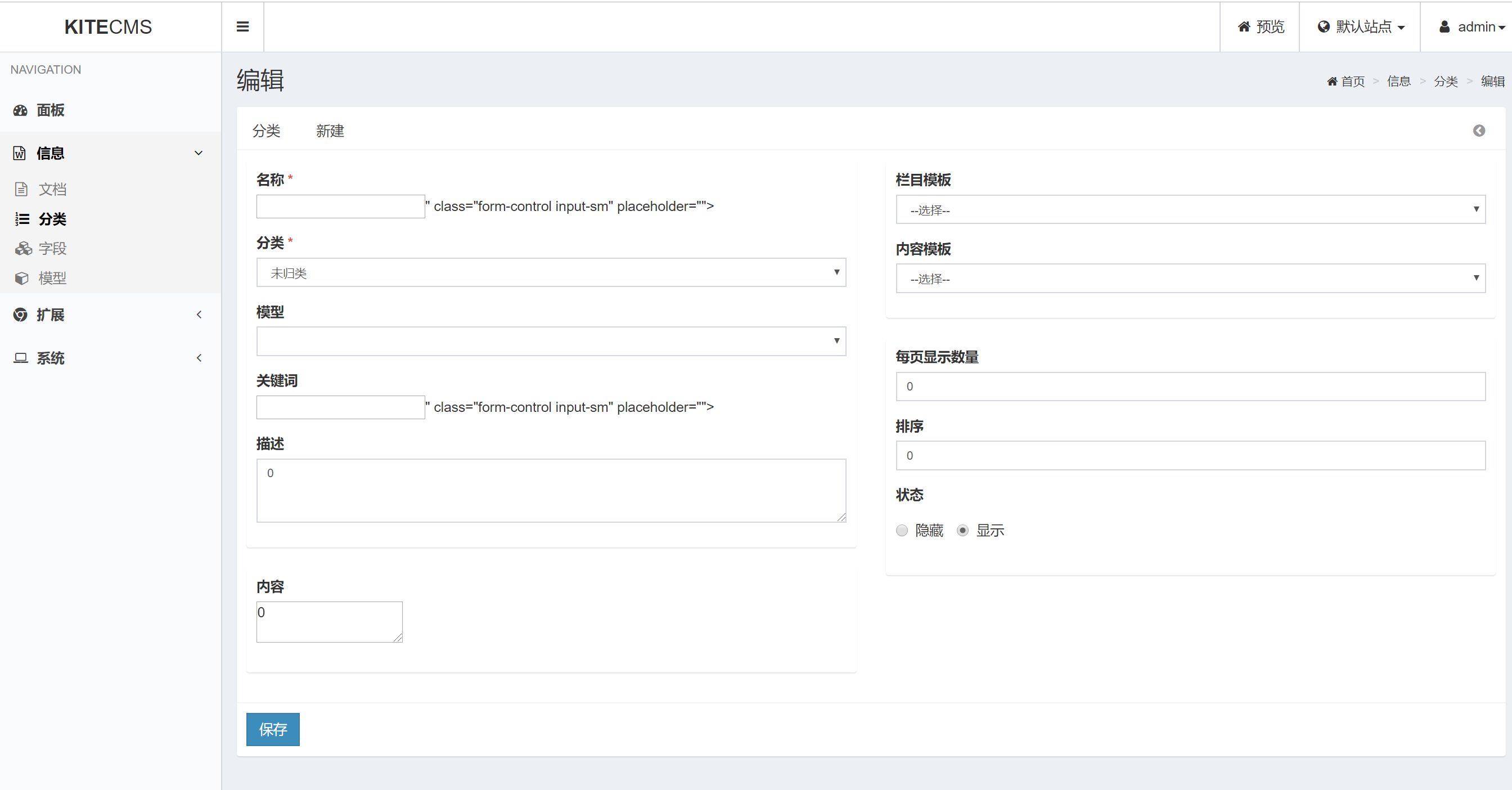Open the 内容模板 select dropdown
Image resolution: width=1512 pixels, height=790 pixels.
click(1190, 279)
